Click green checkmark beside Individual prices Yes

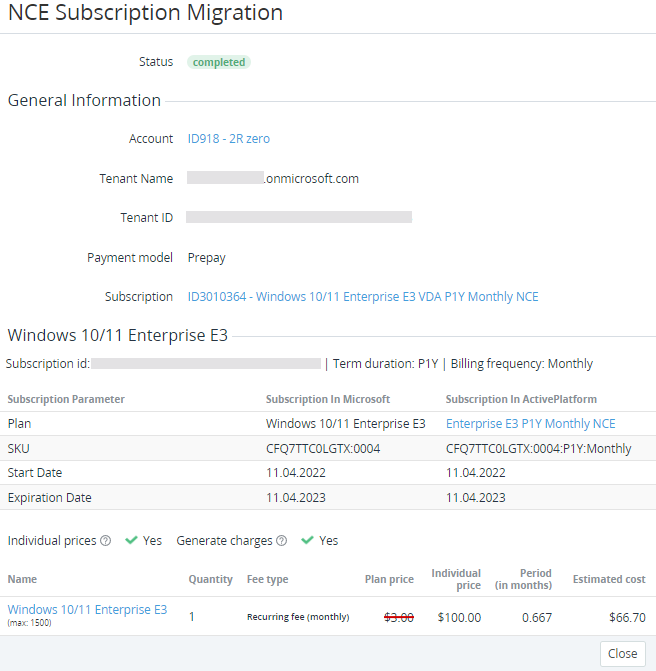[131, 540]
